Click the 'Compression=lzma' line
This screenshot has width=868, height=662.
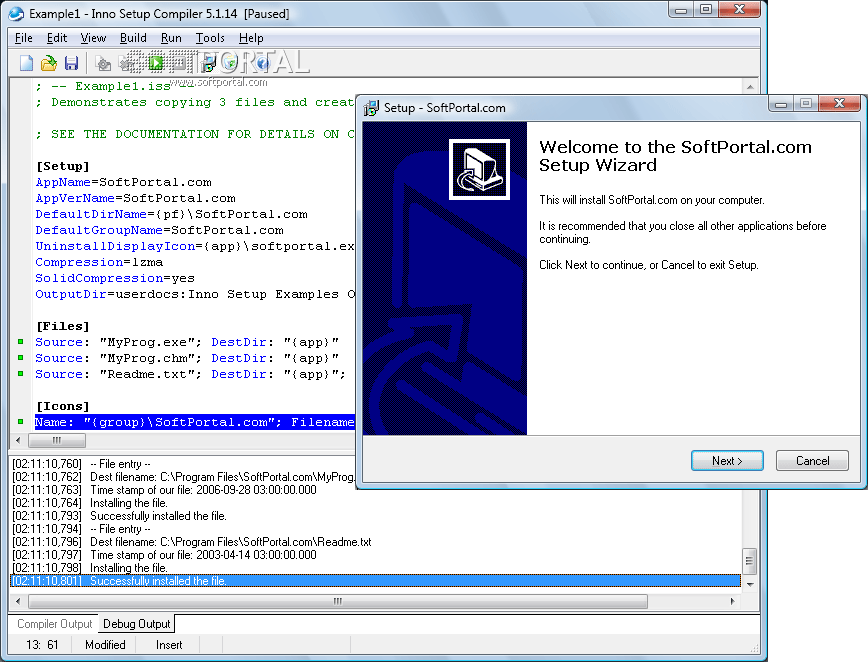click(x=99, y=262)
